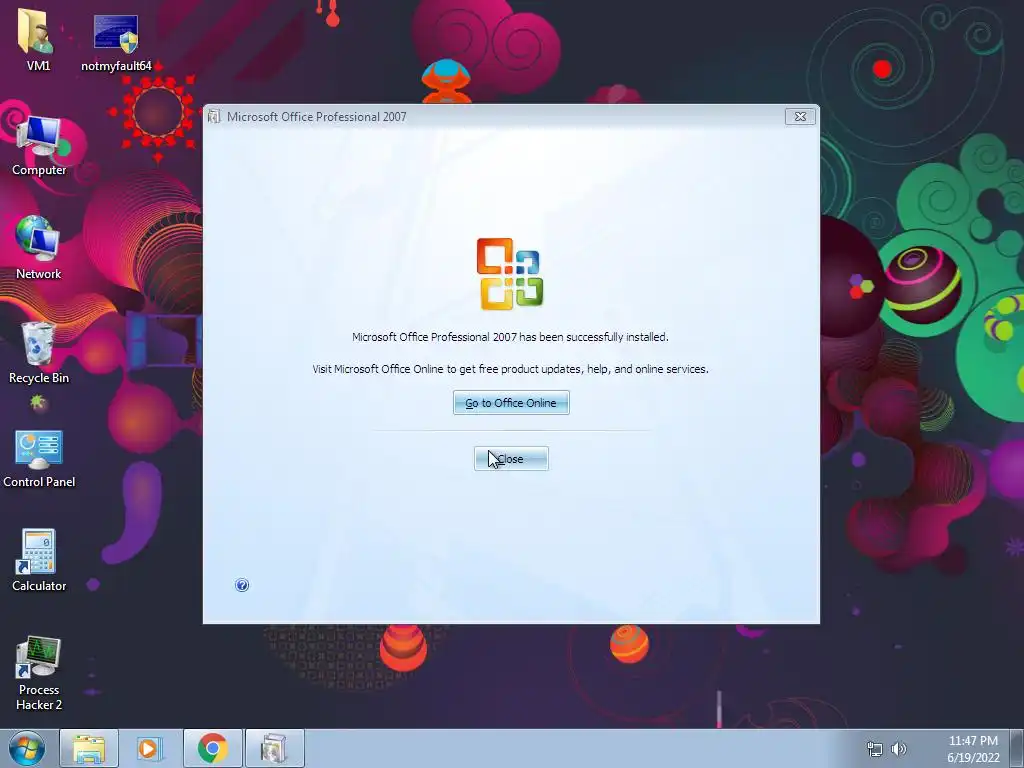Select the Network desktop icon

click(x=38, y=248)
